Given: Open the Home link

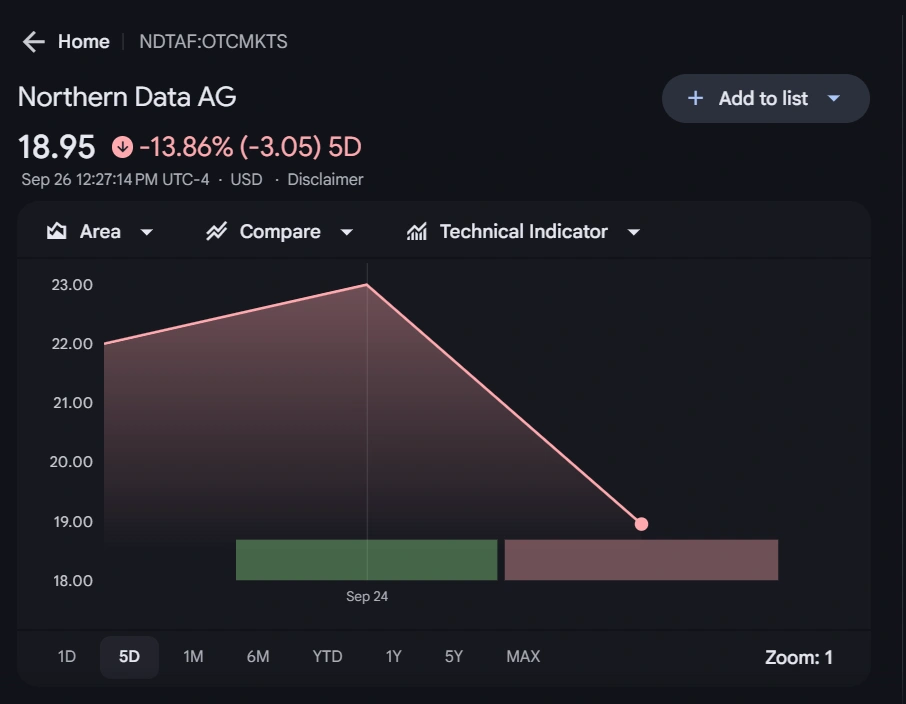Looking at the screenshot, I should tap(84, 41).
